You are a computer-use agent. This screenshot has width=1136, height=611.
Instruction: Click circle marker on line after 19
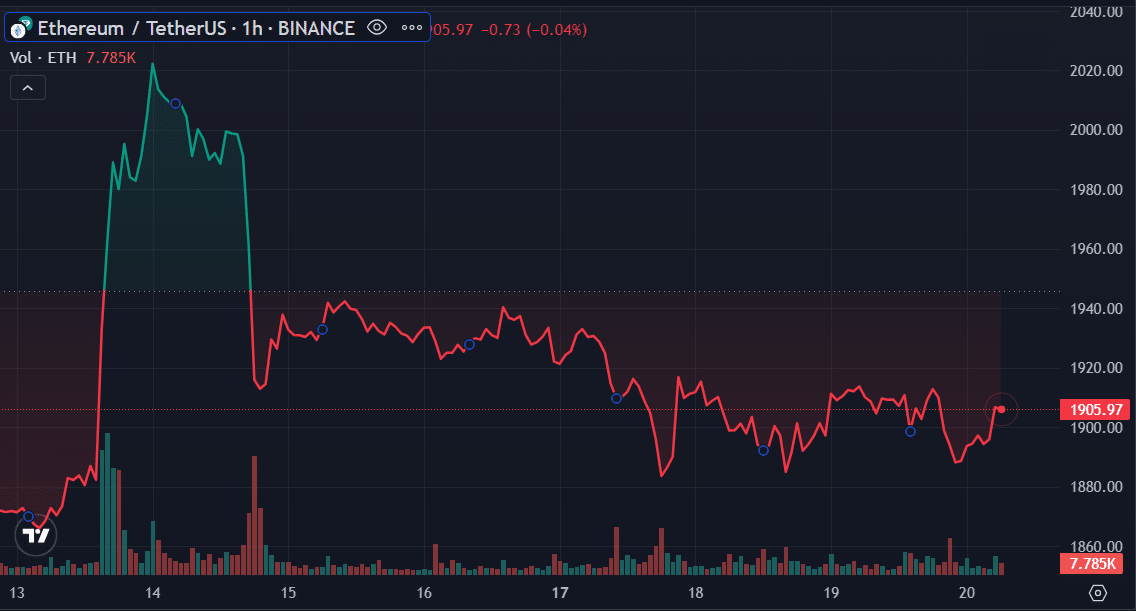coord(911,431)
